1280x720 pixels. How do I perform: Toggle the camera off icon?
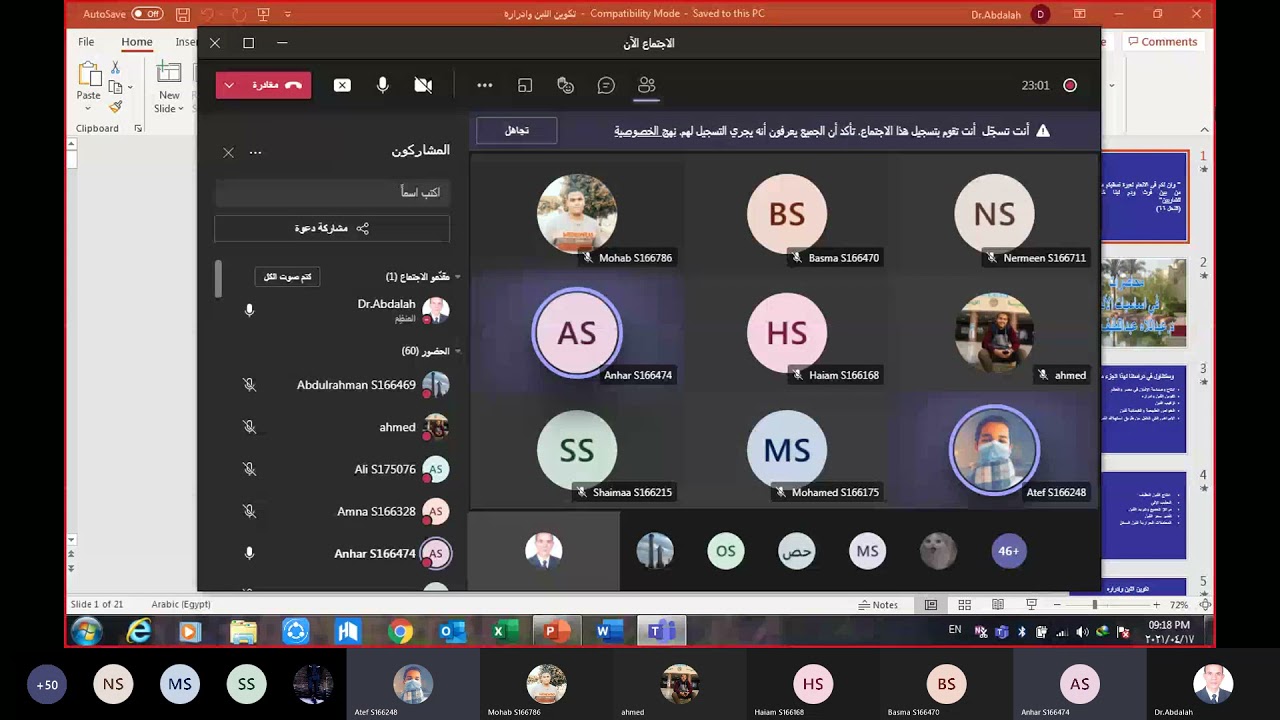click(x=423, y=85)
